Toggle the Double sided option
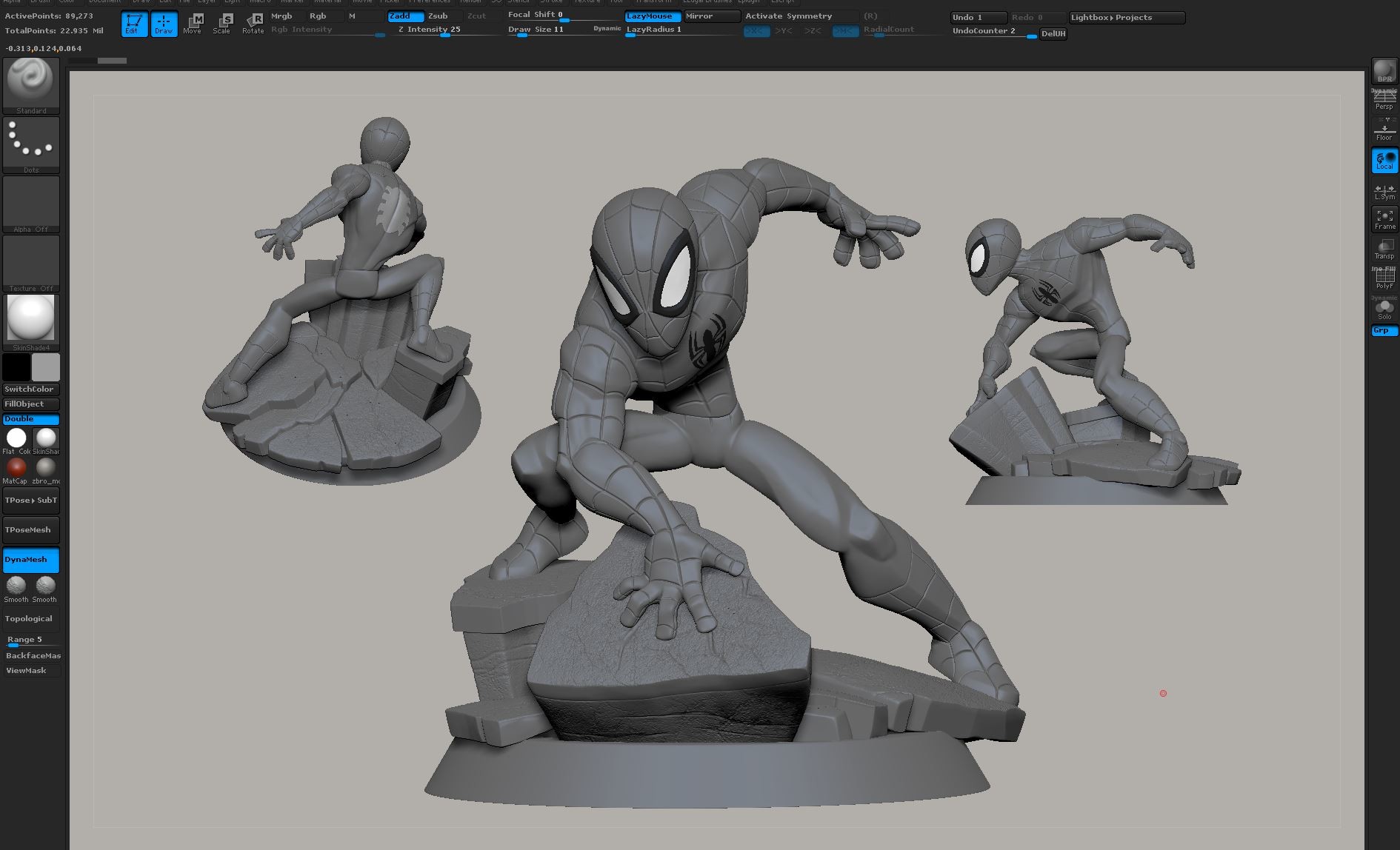Image resolution: width=1400 pixels, height=850 pixels. (31, 419)
